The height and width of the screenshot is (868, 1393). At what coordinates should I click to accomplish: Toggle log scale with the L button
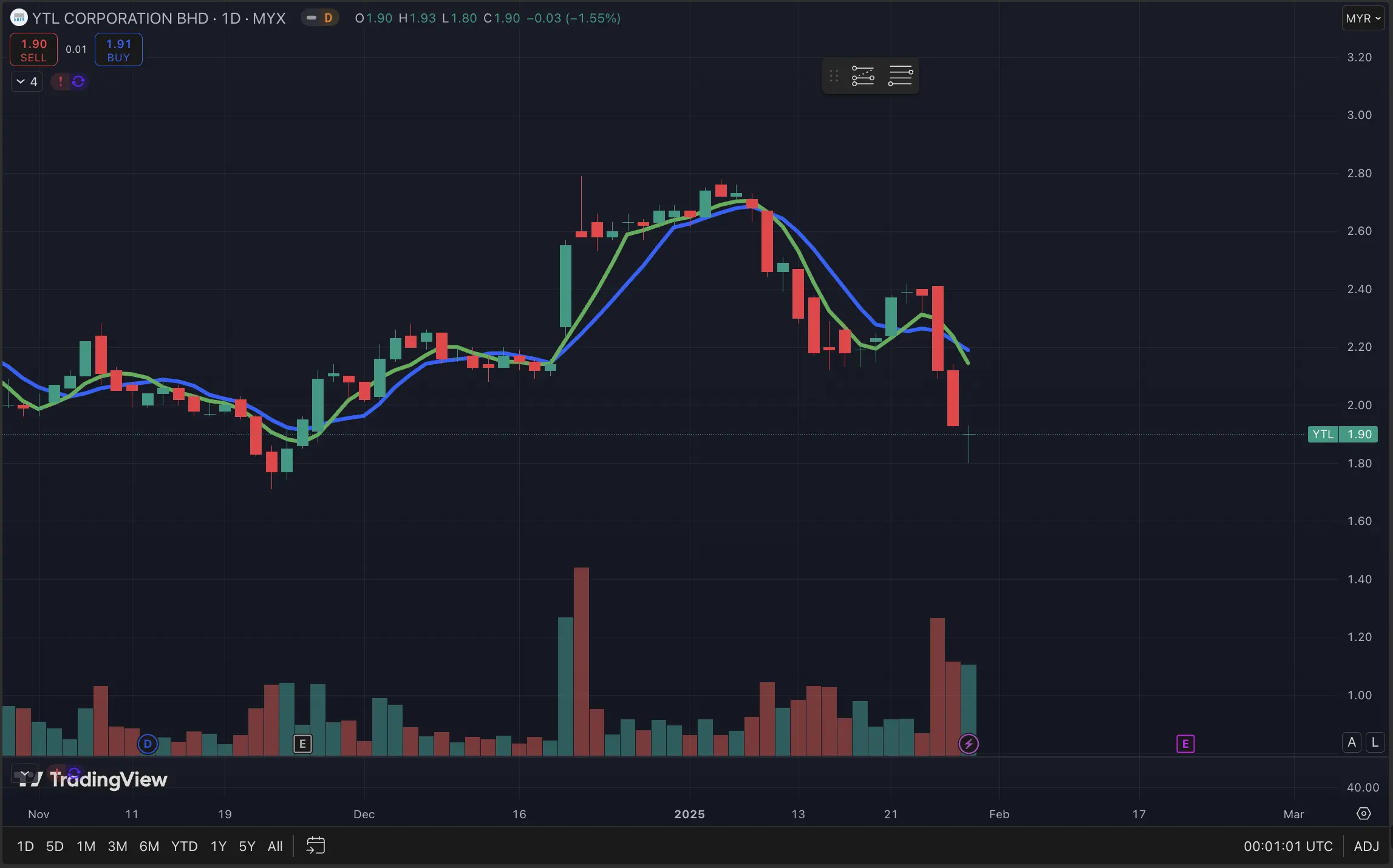[x=1375, y=742]
